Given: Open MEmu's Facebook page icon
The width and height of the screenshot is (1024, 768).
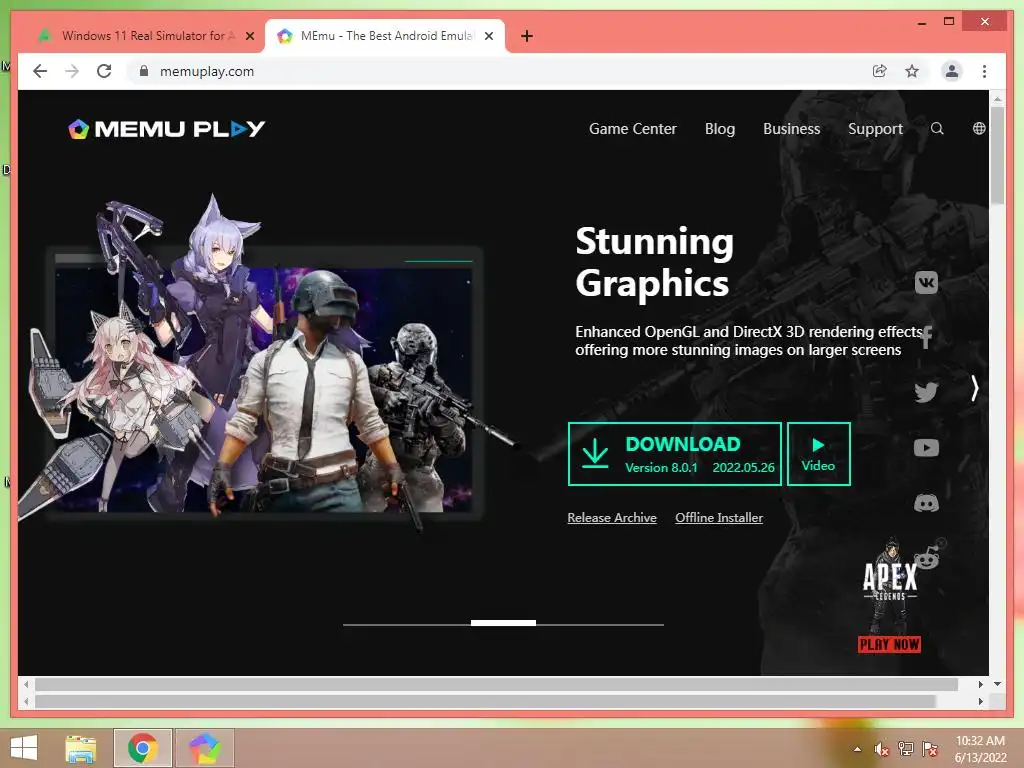Looking at the screenshot, I should [x=926, y=338].
